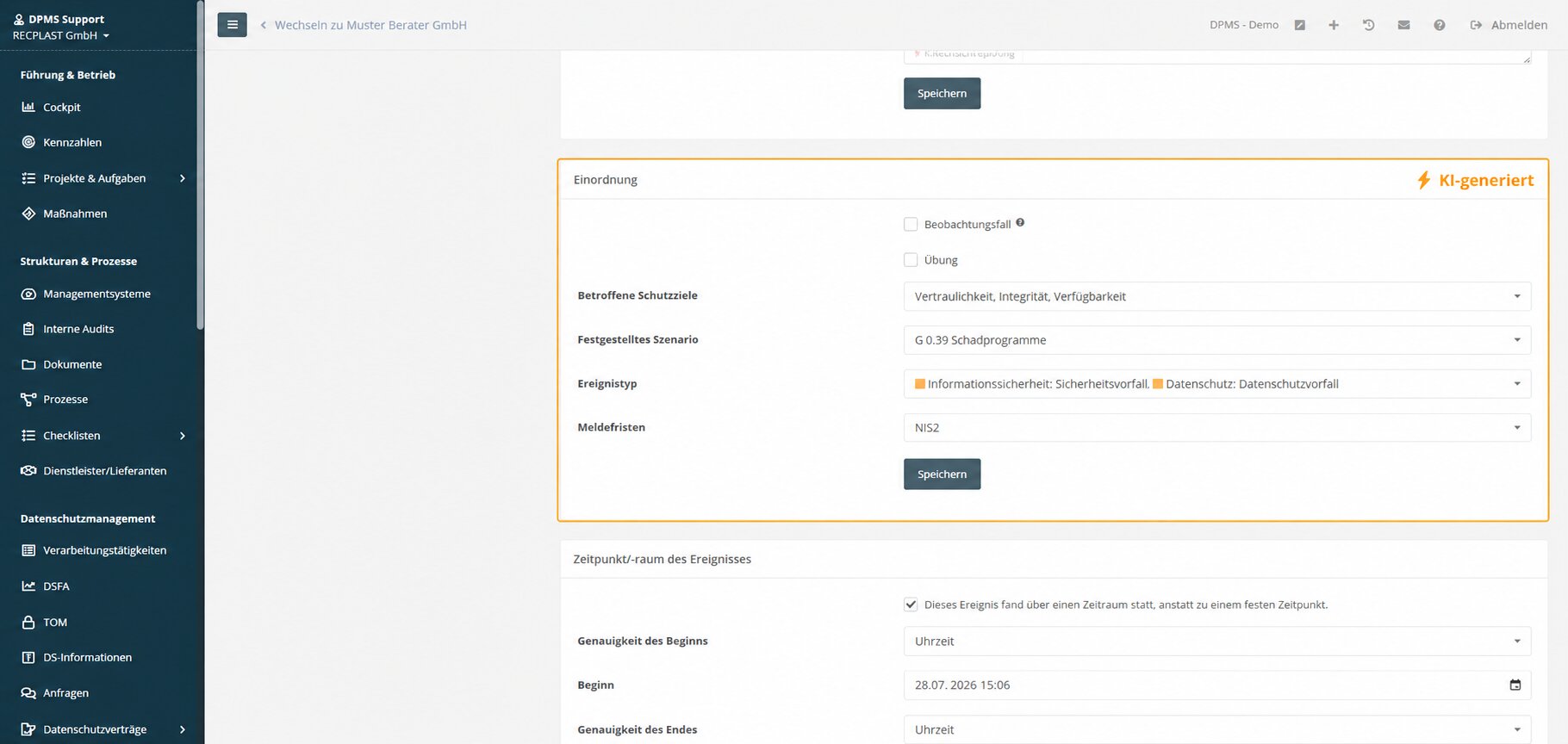The width and height of the screenshot is (1568, 744).
Task: Click the Datenschutzverträge contract icon
Action: tap(28, 729)
